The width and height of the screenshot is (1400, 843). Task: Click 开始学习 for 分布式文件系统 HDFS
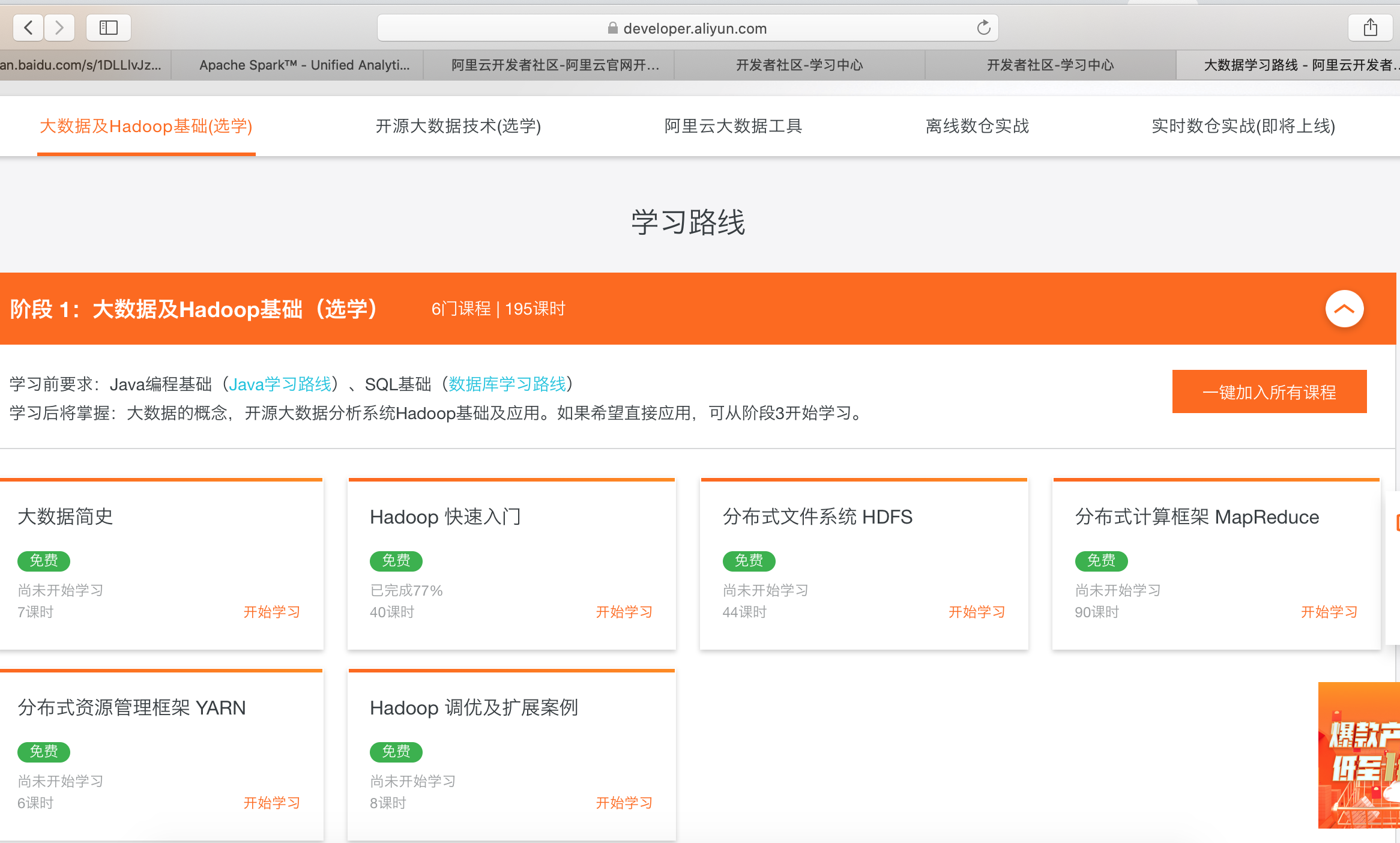(x=977, y=612)
